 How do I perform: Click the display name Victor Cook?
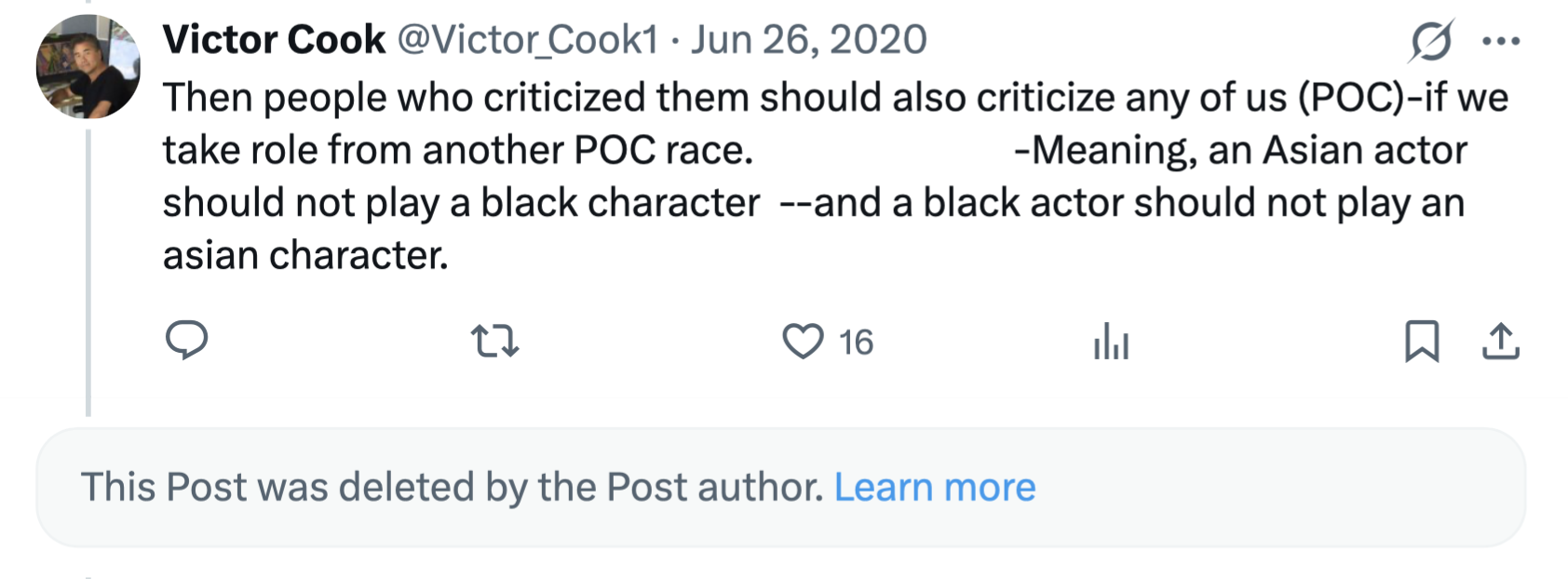(x=274, y=40)
